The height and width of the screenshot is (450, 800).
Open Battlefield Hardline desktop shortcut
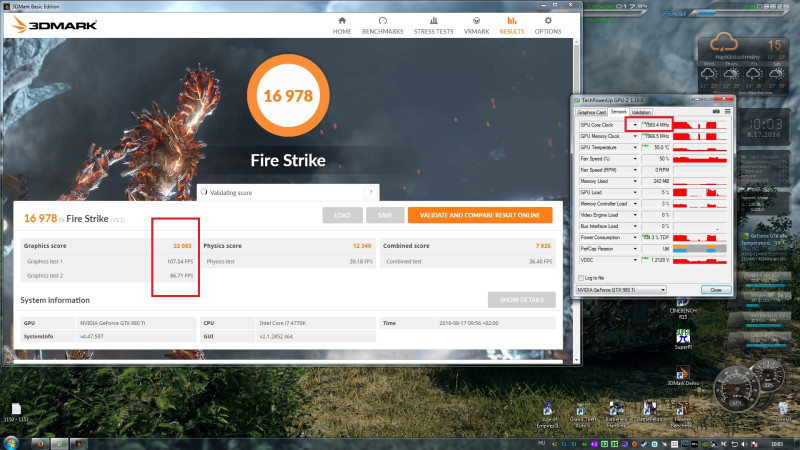point(616,415)
